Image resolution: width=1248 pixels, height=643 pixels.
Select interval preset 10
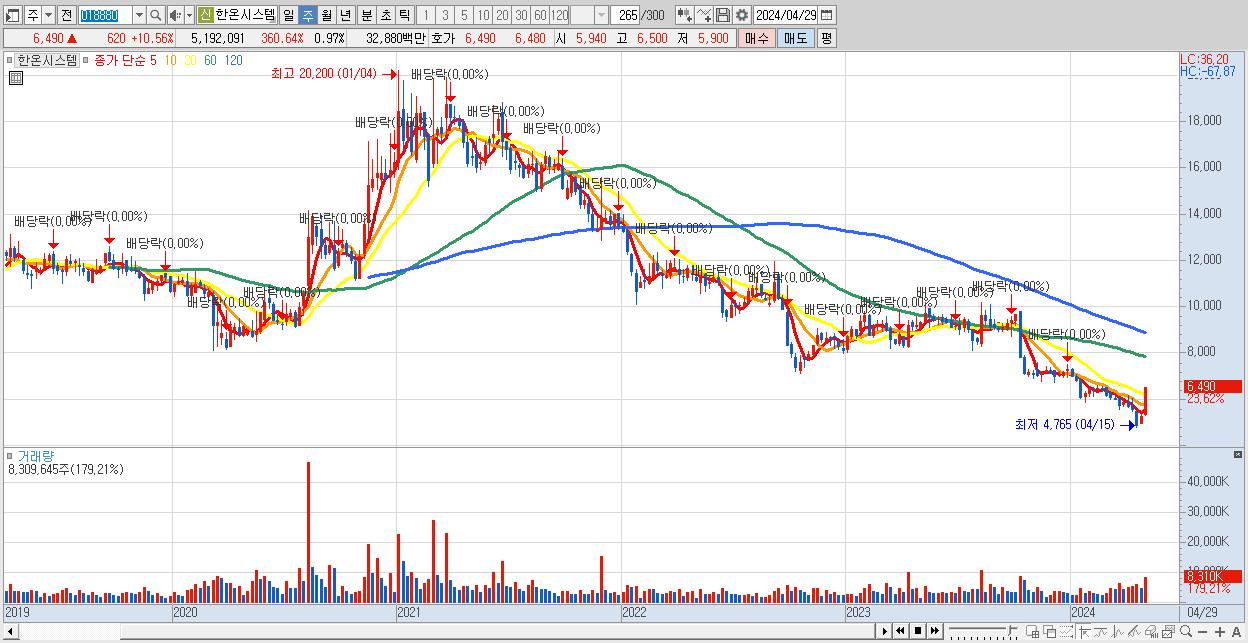483,15
